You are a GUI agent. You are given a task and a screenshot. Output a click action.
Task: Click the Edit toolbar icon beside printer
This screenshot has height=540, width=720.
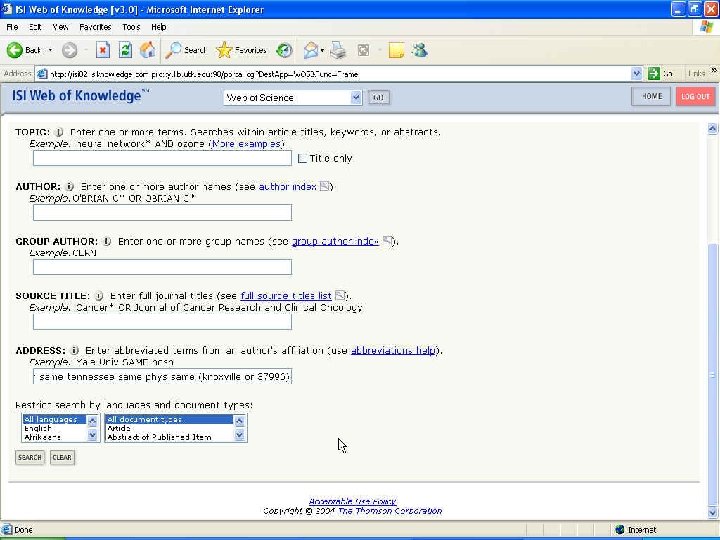click(363, 50)
